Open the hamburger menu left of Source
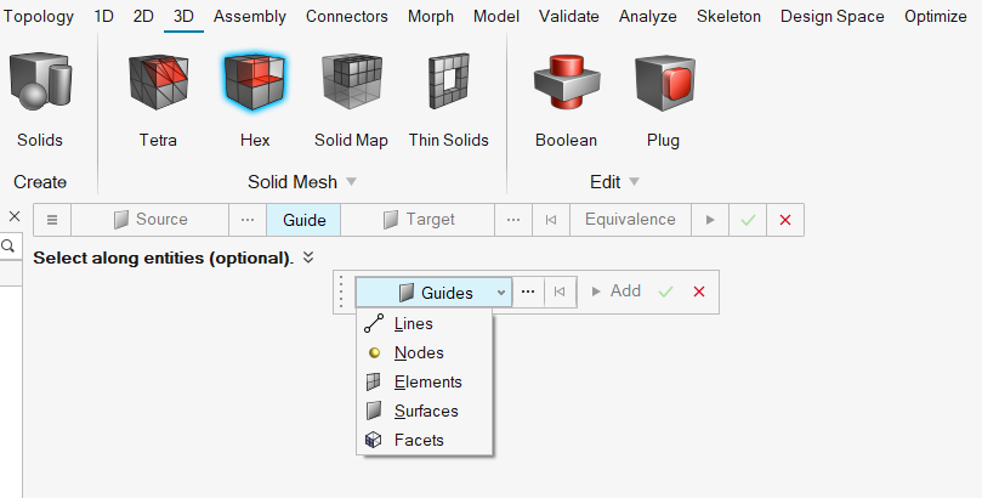Screen dimensions: 982x498 coord(52,220)
